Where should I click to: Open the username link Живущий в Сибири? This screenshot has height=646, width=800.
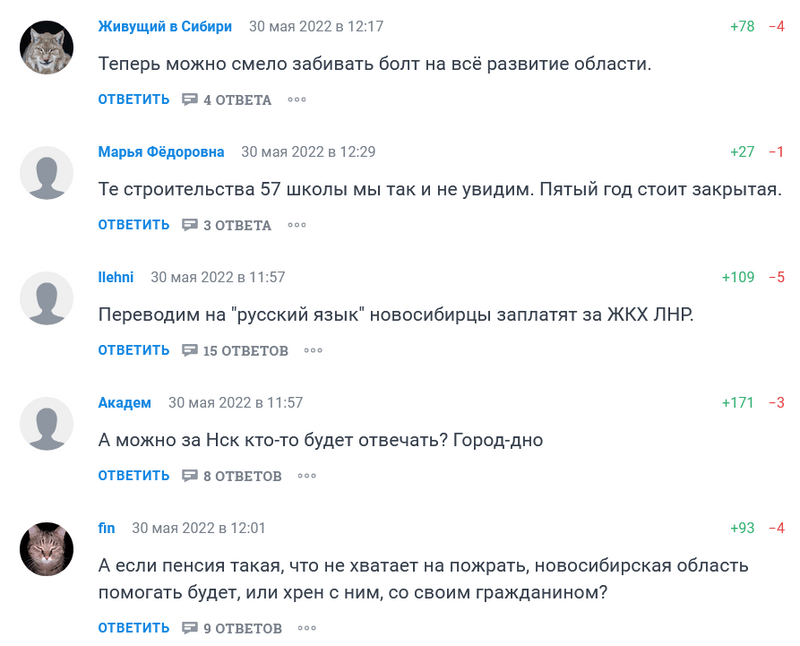pyautogui.click(x=165, y=26)
